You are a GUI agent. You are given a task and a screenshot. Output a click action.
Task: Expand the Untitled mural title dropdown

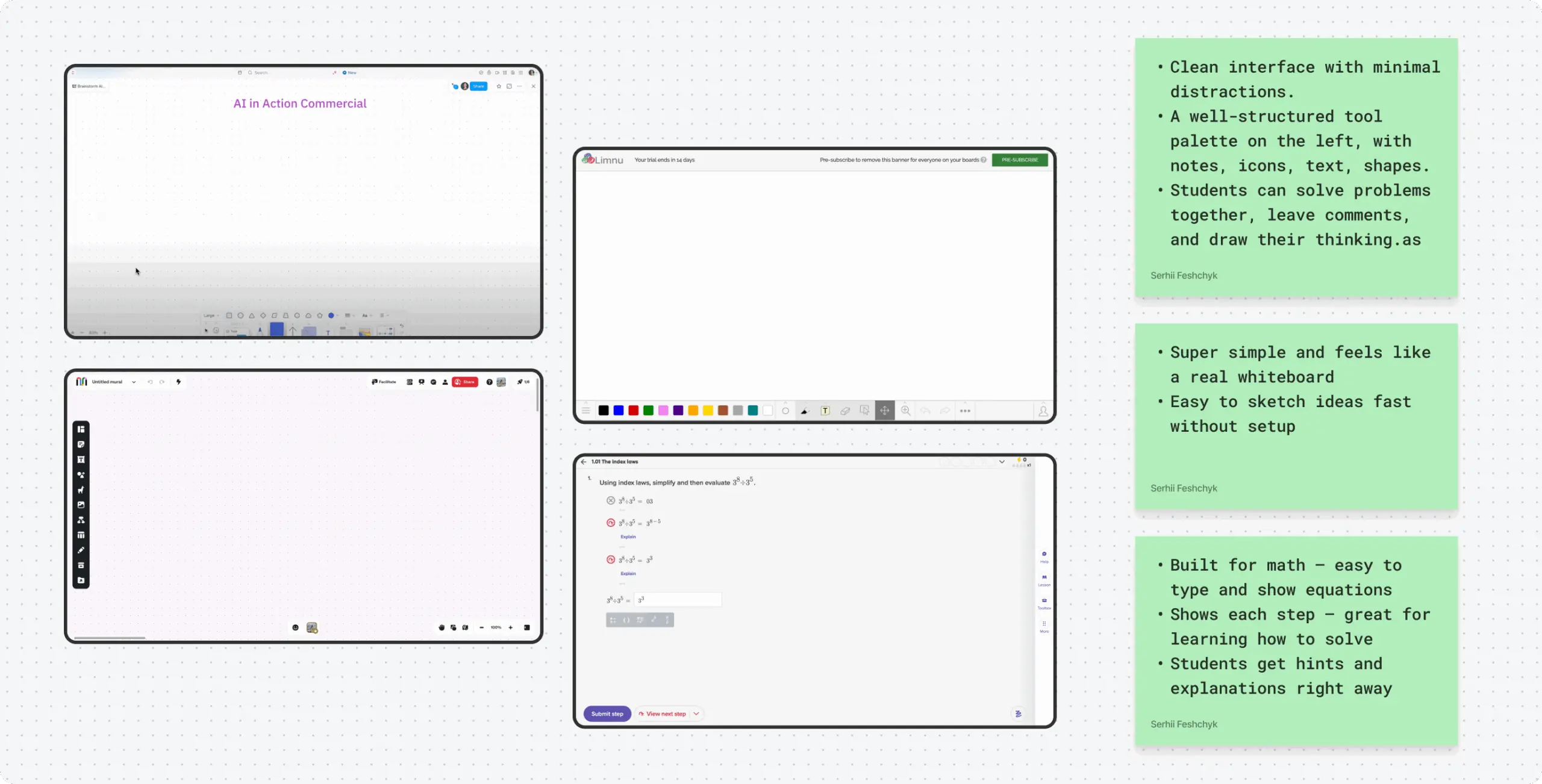coord(134,382)
